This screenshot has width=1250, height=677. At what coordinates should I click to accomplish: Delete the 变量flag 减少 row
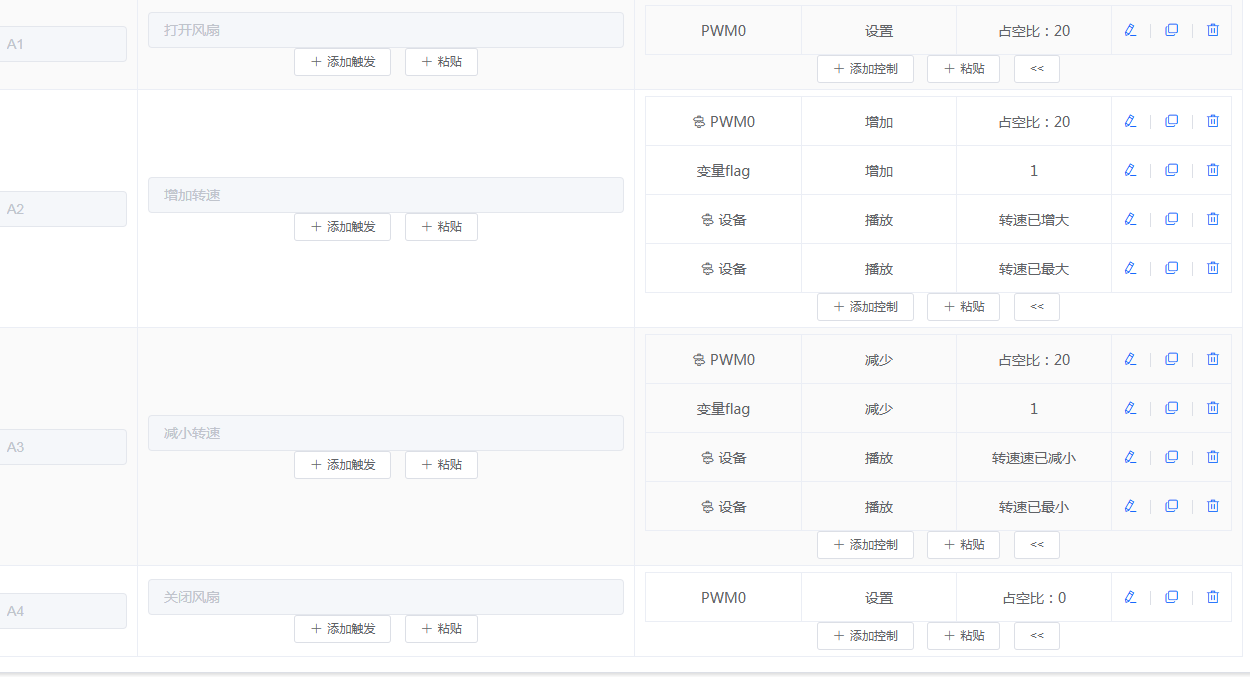point(1212,408)
